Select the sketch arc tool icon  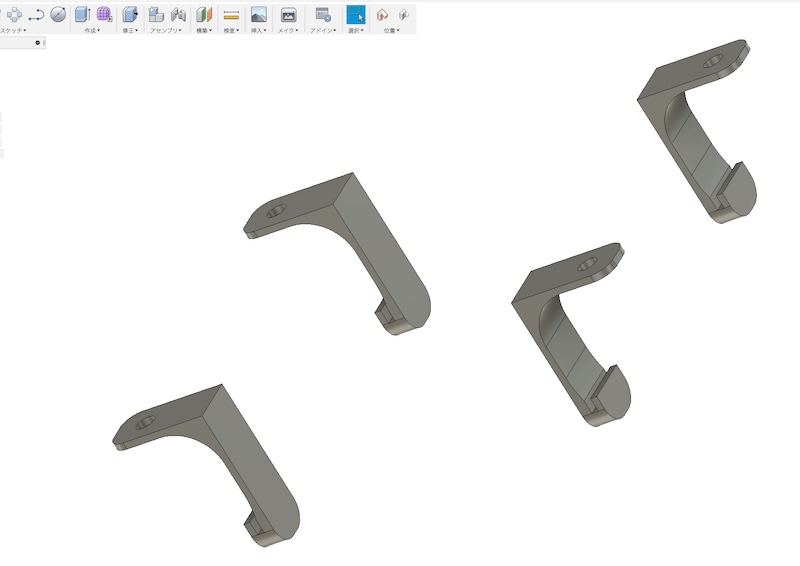click(36, 14)
